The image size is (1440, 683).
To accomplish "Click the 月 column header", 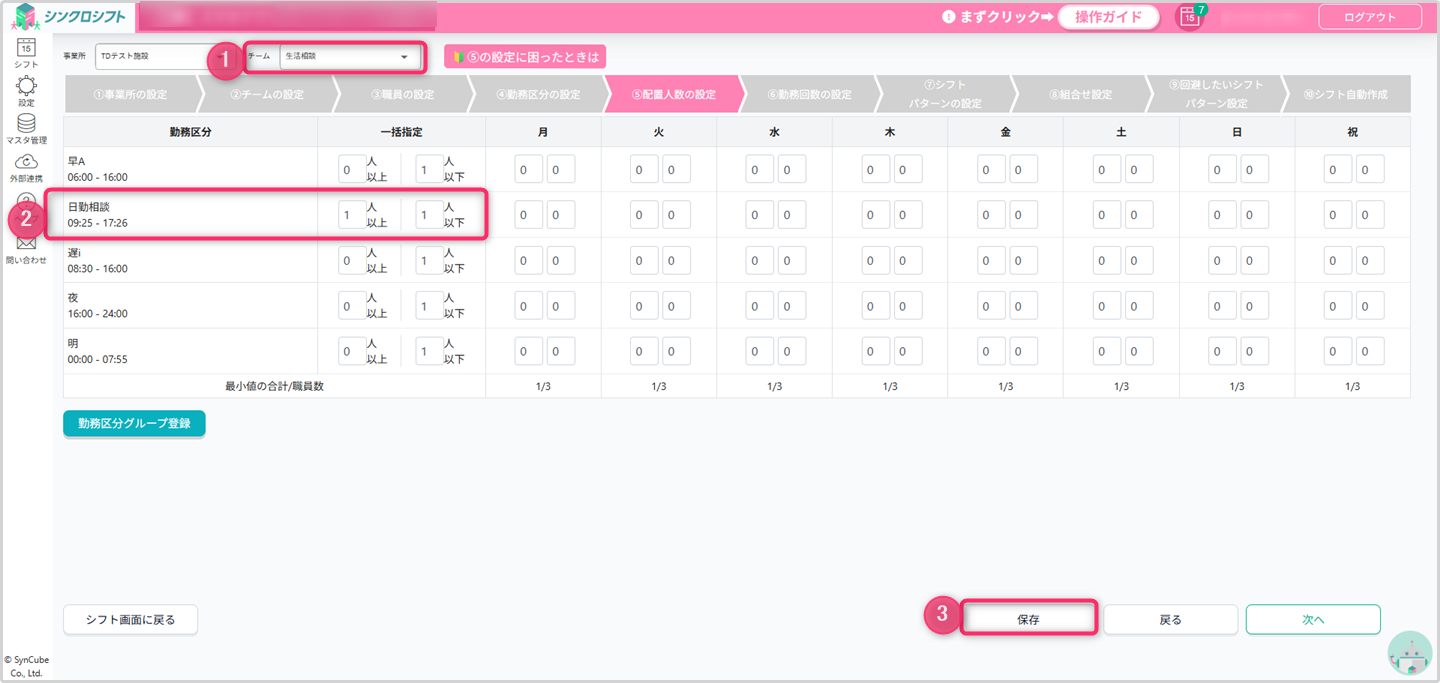I will pyautogui.click(x=543, y=131).
